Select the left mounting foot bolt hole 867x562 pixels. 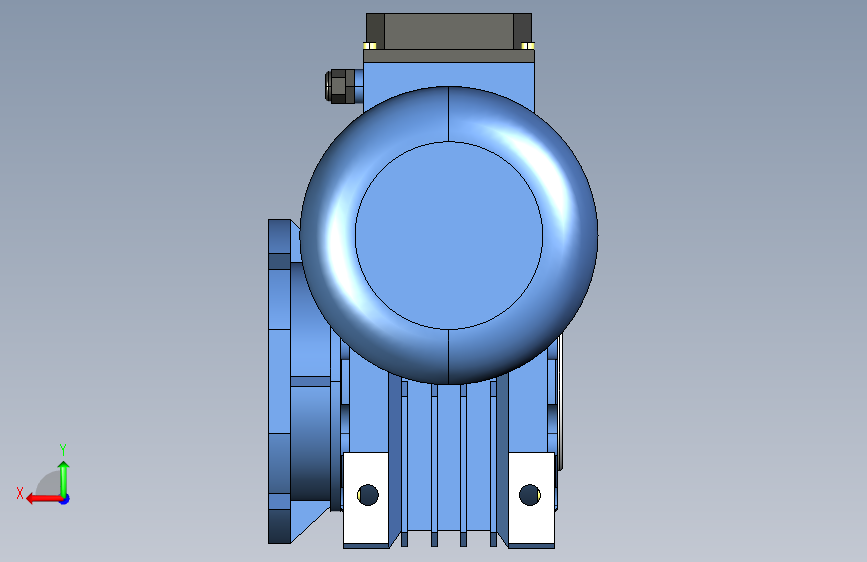click(x=368, y=495)
